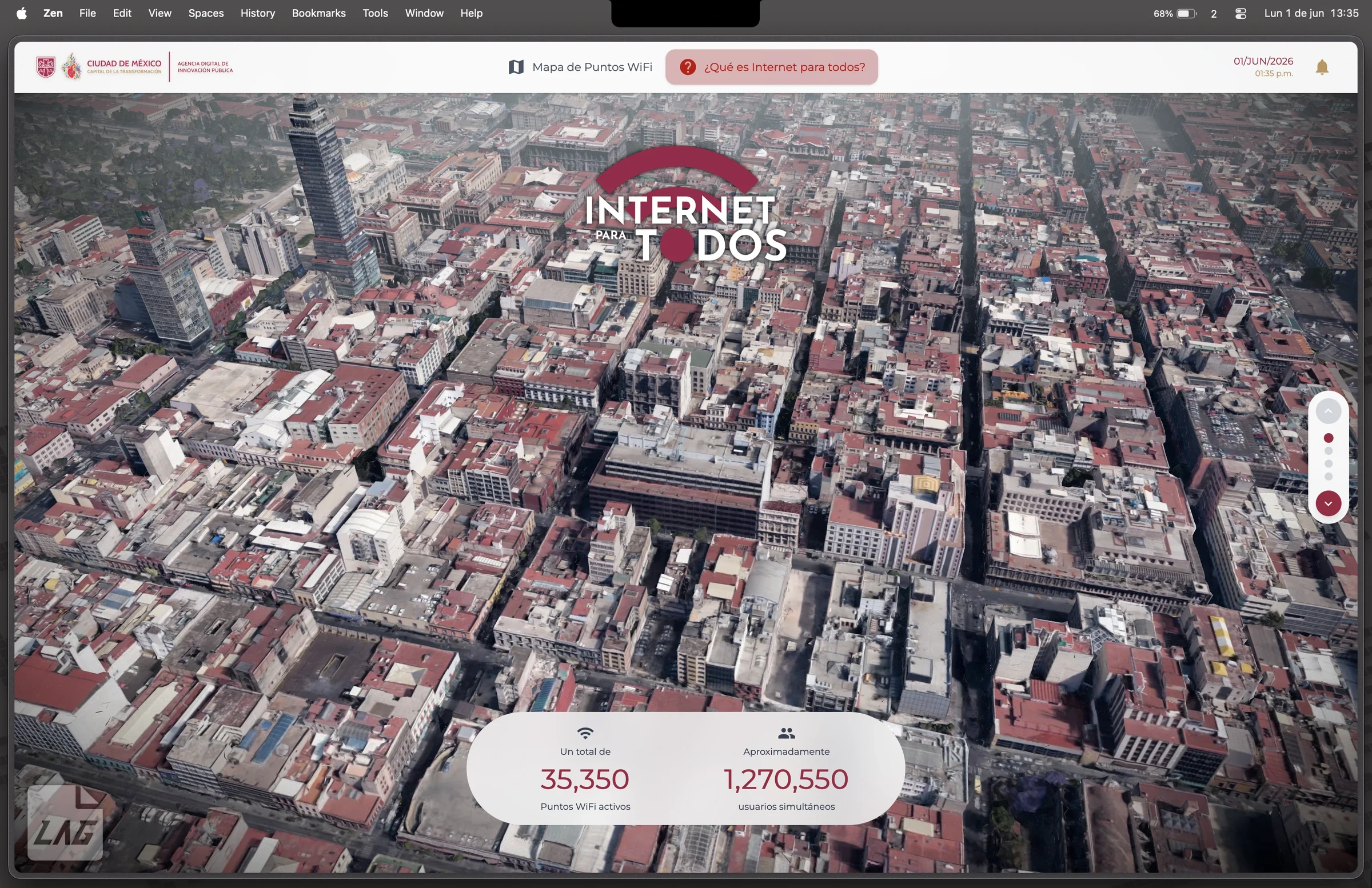1372x888 pixels.
Task: Open the Window menu
Action: click(424, 13)
